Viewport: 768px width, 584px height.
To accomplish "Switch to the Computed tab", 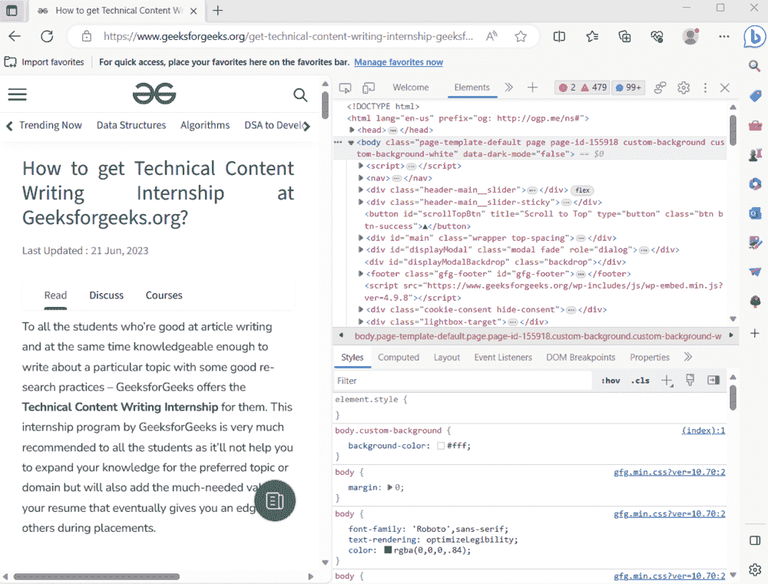I will point(399,357).
